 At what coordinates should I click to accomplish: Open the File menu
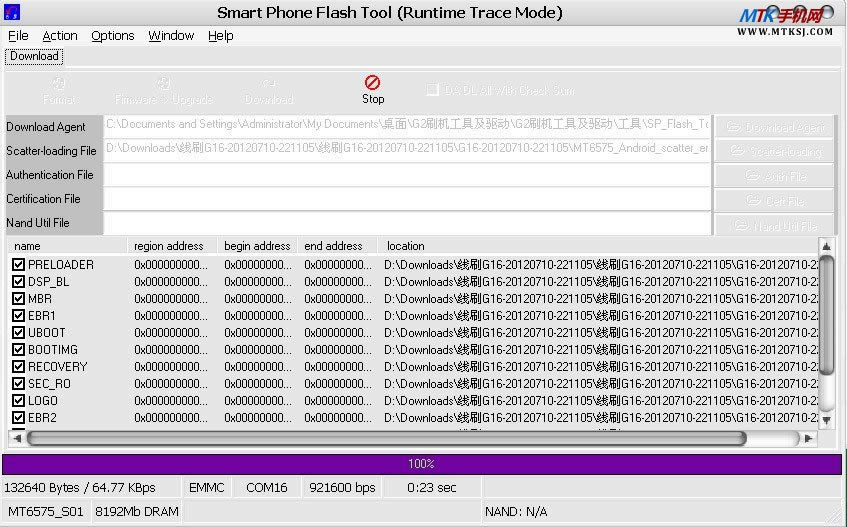[x=18, y=36]
